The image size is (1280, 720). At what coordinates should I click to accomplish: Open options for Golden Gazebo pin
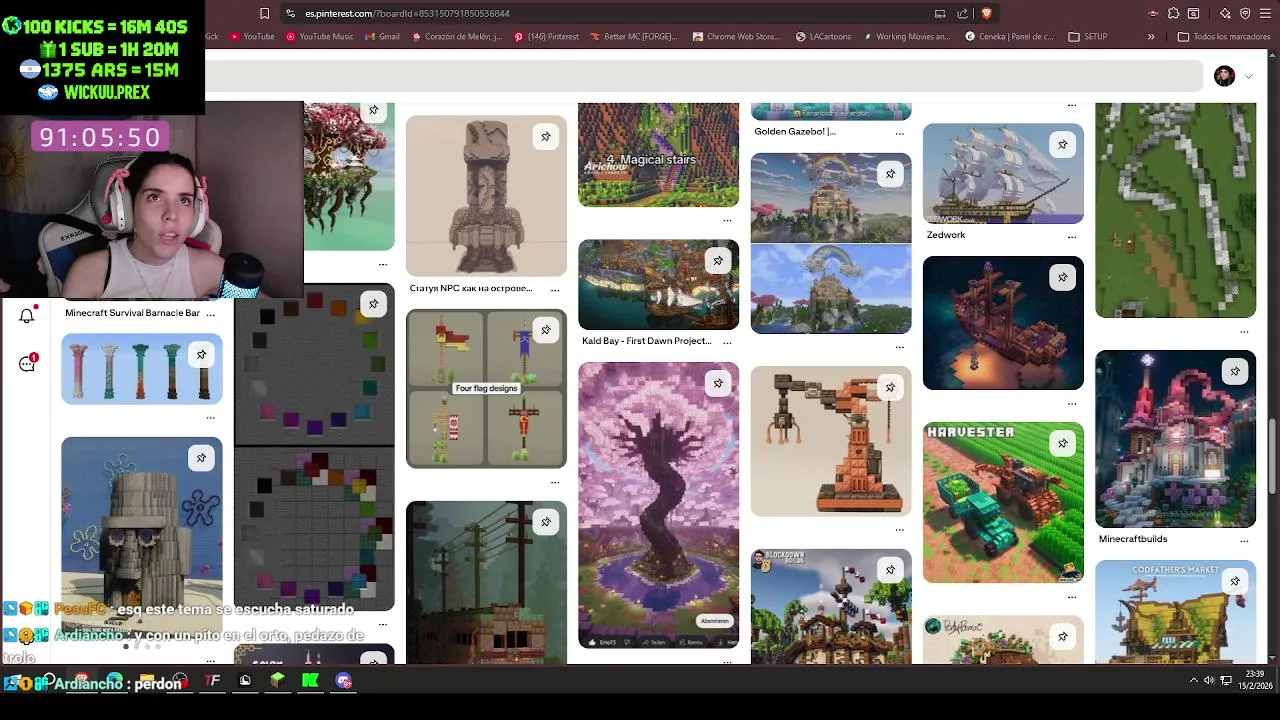(899, 133)
